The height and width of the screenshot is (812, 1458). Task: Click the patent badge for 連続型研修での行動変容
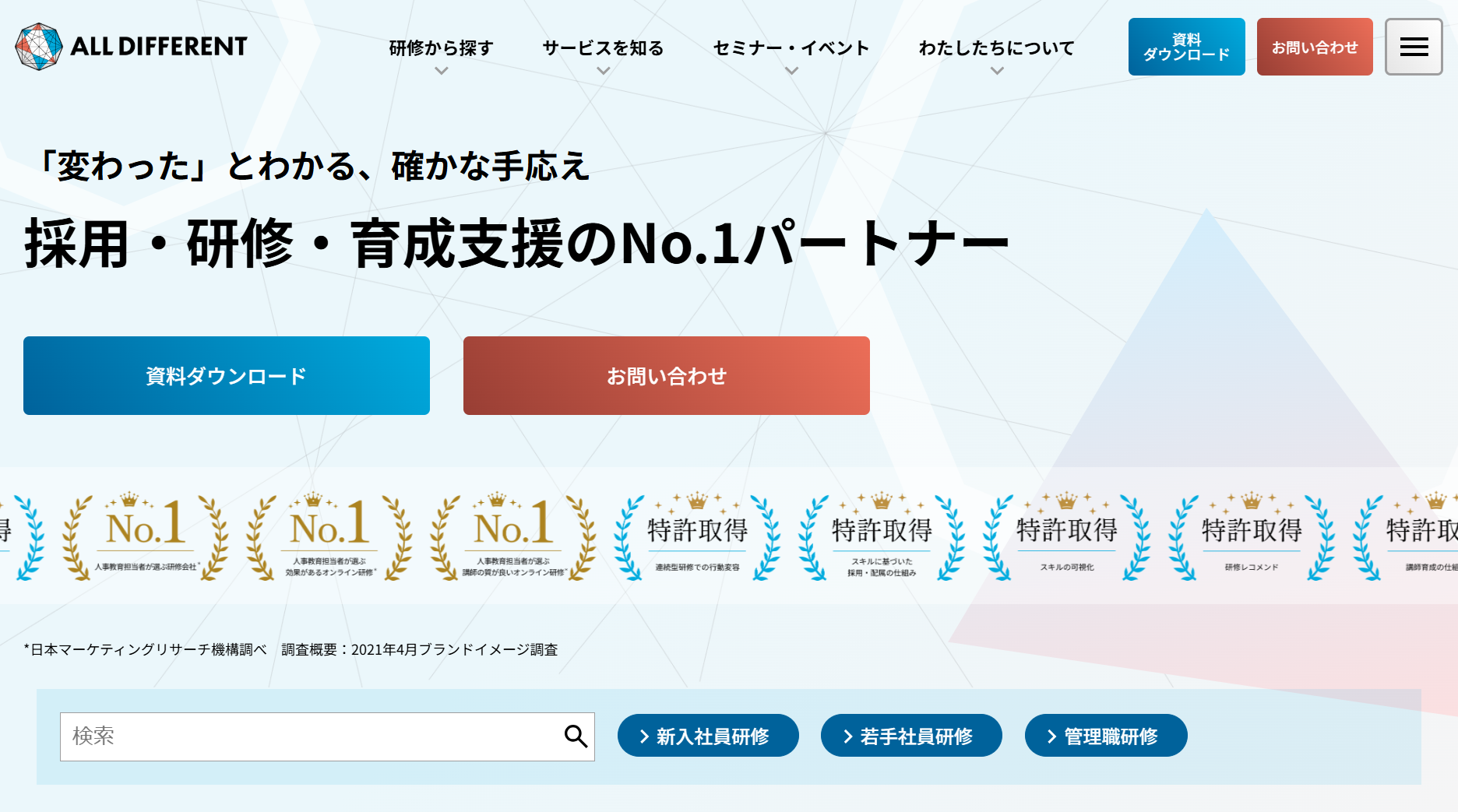click(697, 537)
